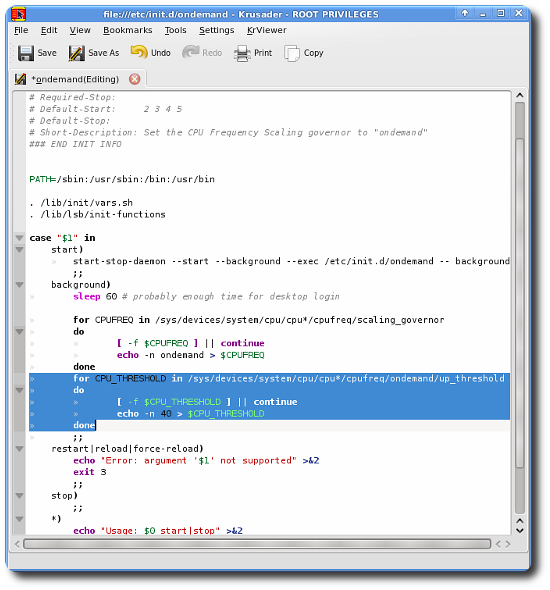Viewport: 550px width, 590px height.
Task: Collapse the 'case "$1" in' code fold
Action: (20, 238)
